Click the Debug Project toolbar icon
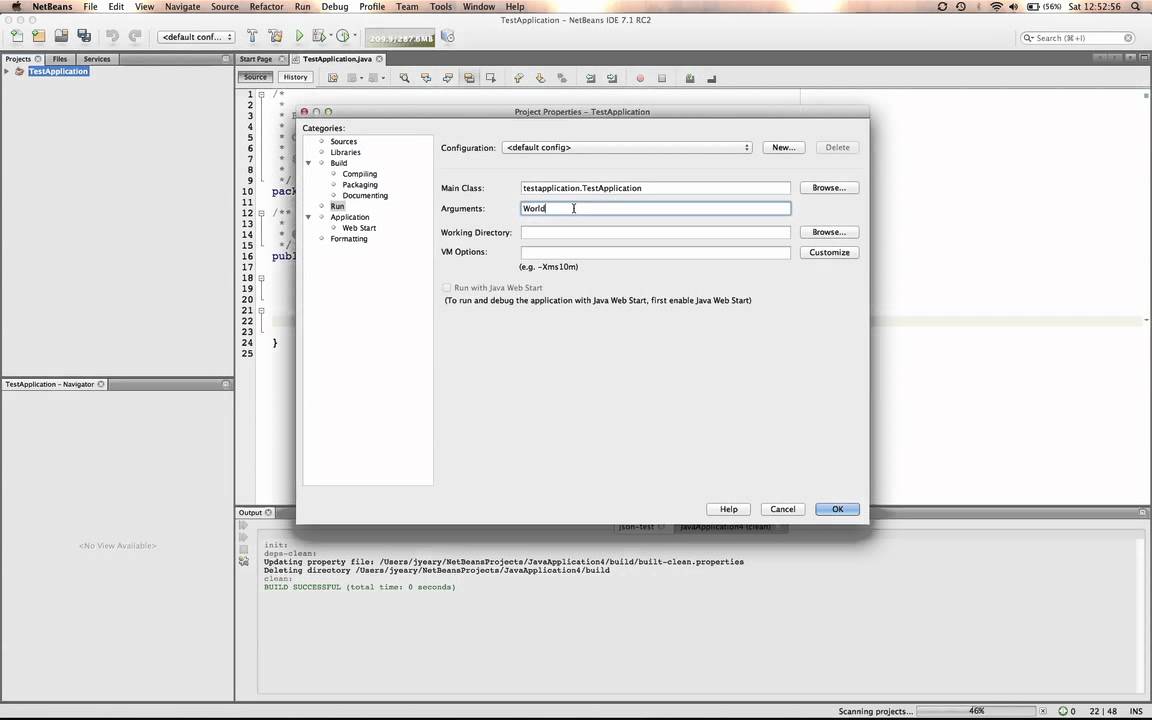 pos(318,36)
